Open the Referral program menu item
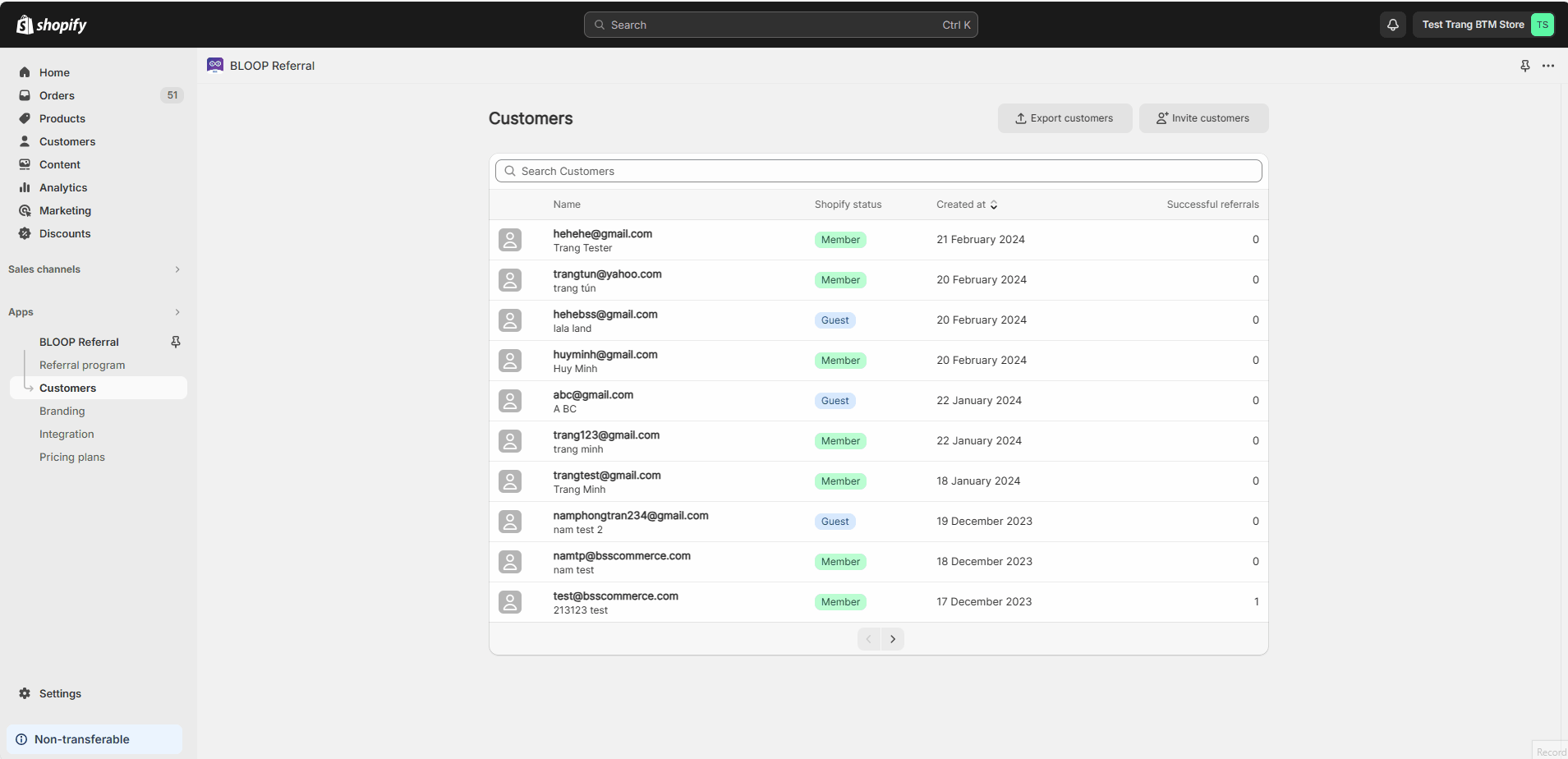 pyautogui.click(x=82, y=365)
